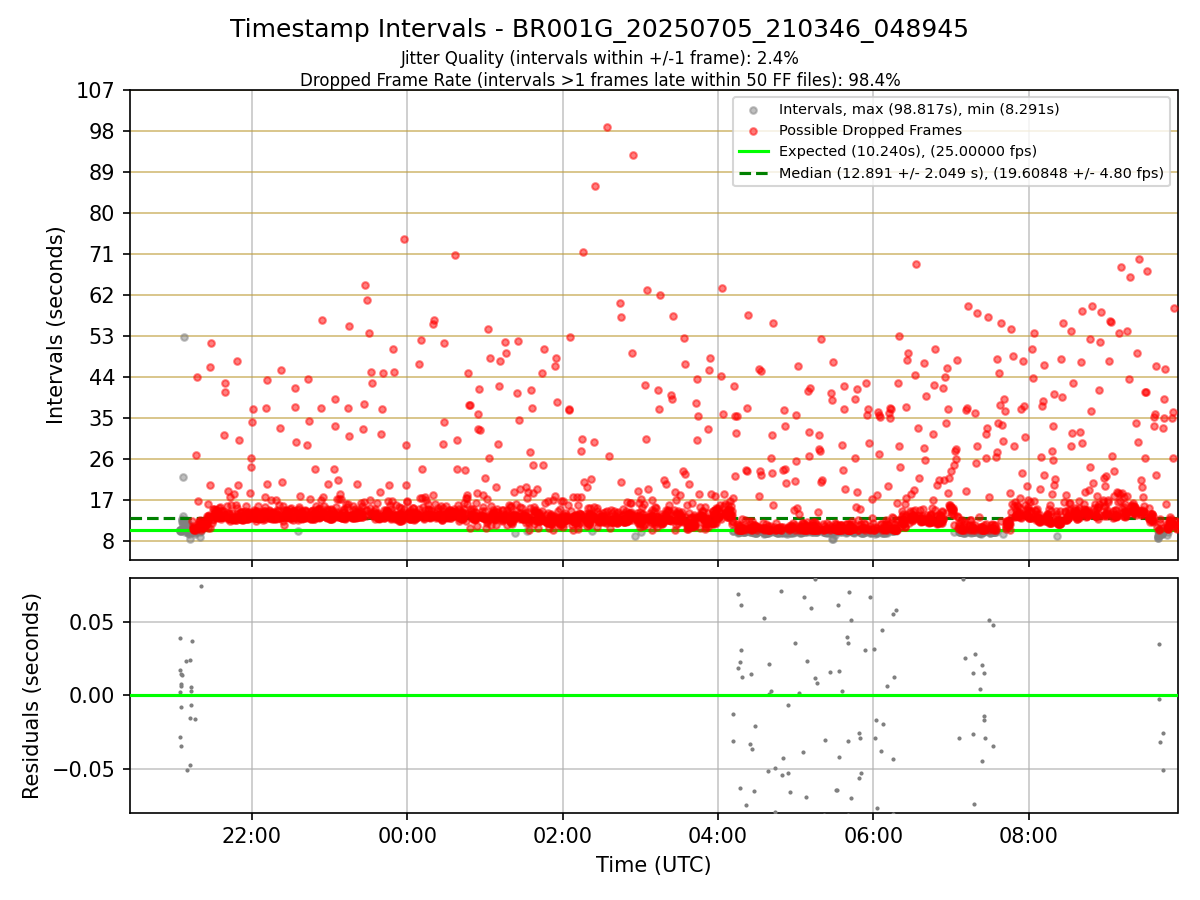Click the 'Time (UTC)' x-axis label
The image size is (1200, 900).
pos(654,865)
